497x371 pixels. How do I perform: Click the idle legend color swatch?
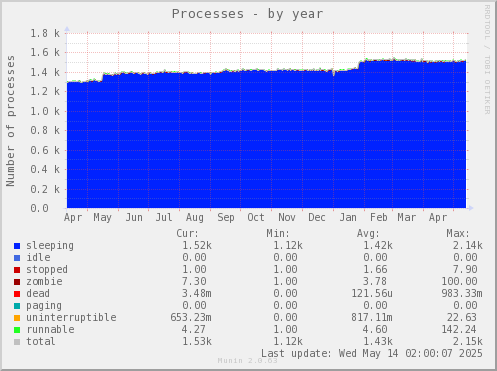click(17, 258)
